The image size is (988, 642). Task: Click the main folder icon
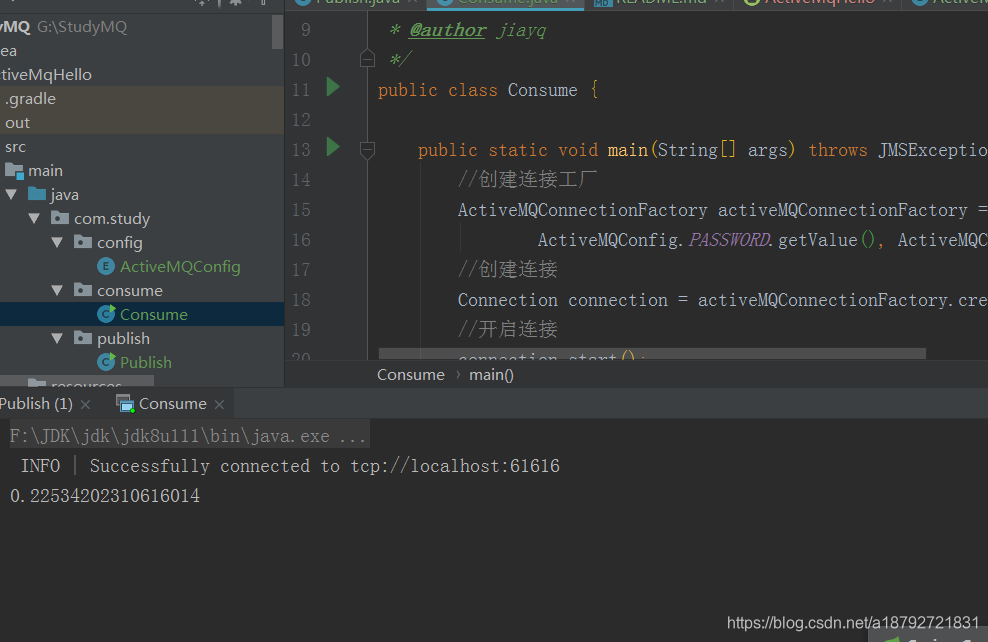coord(14,170)
